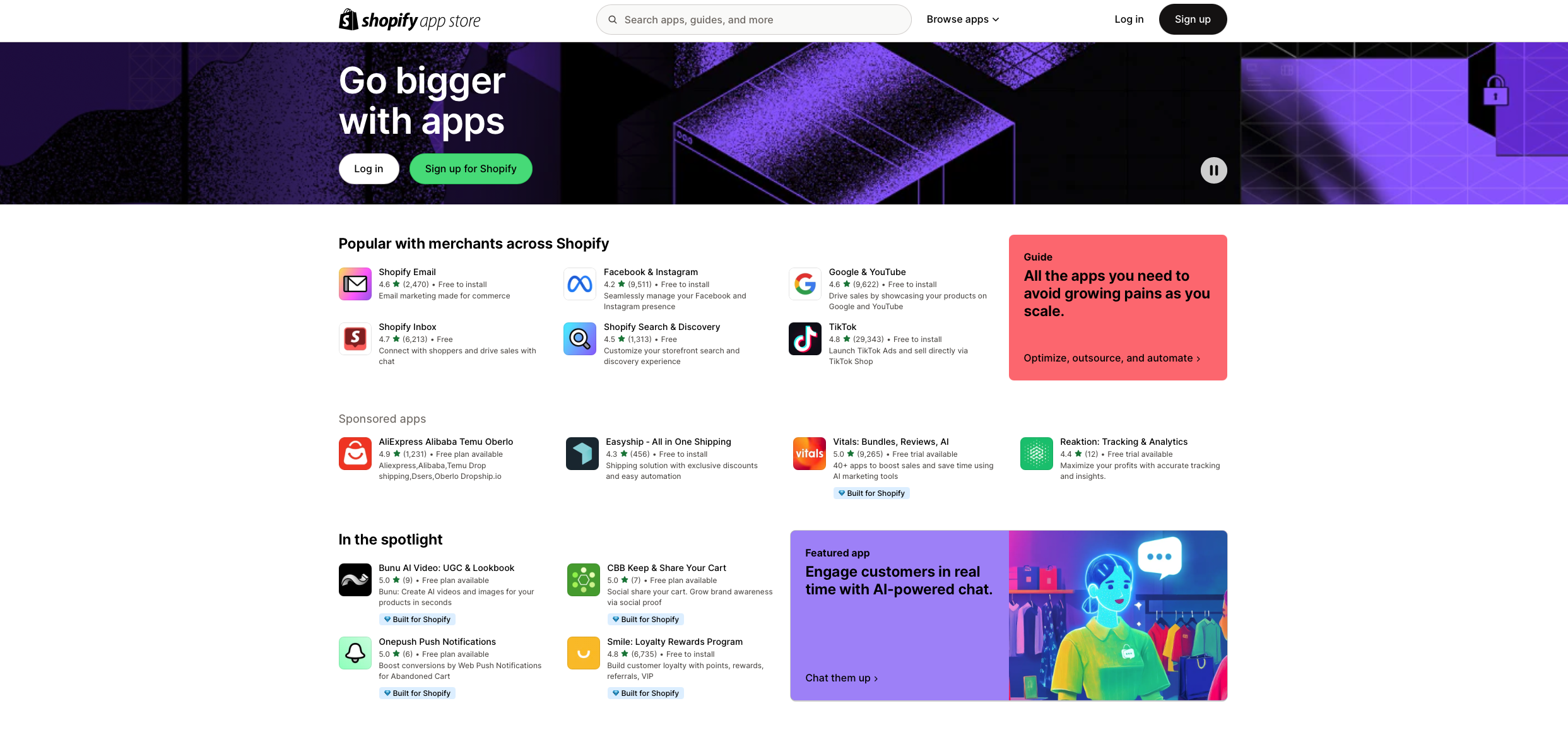Screen dimensions: 1568x730
Task: Open the Easyship app icon
Action: (x=582, y=454)
